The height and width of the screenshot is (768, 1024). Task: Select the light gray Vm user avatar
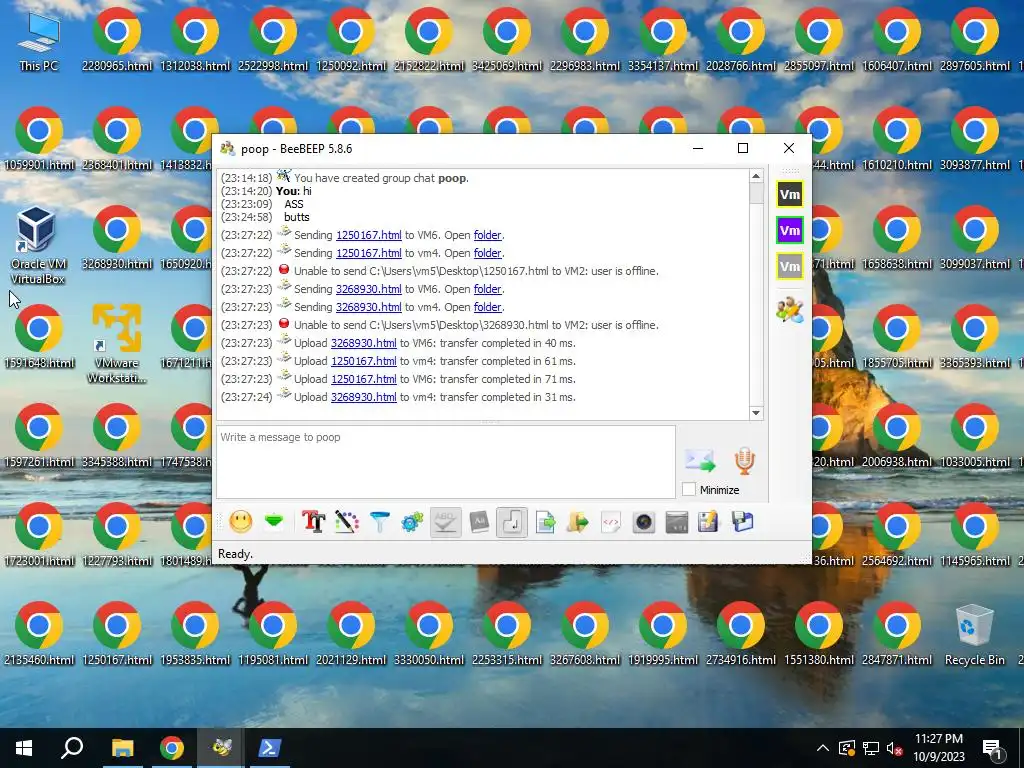[x=790, y=266]
